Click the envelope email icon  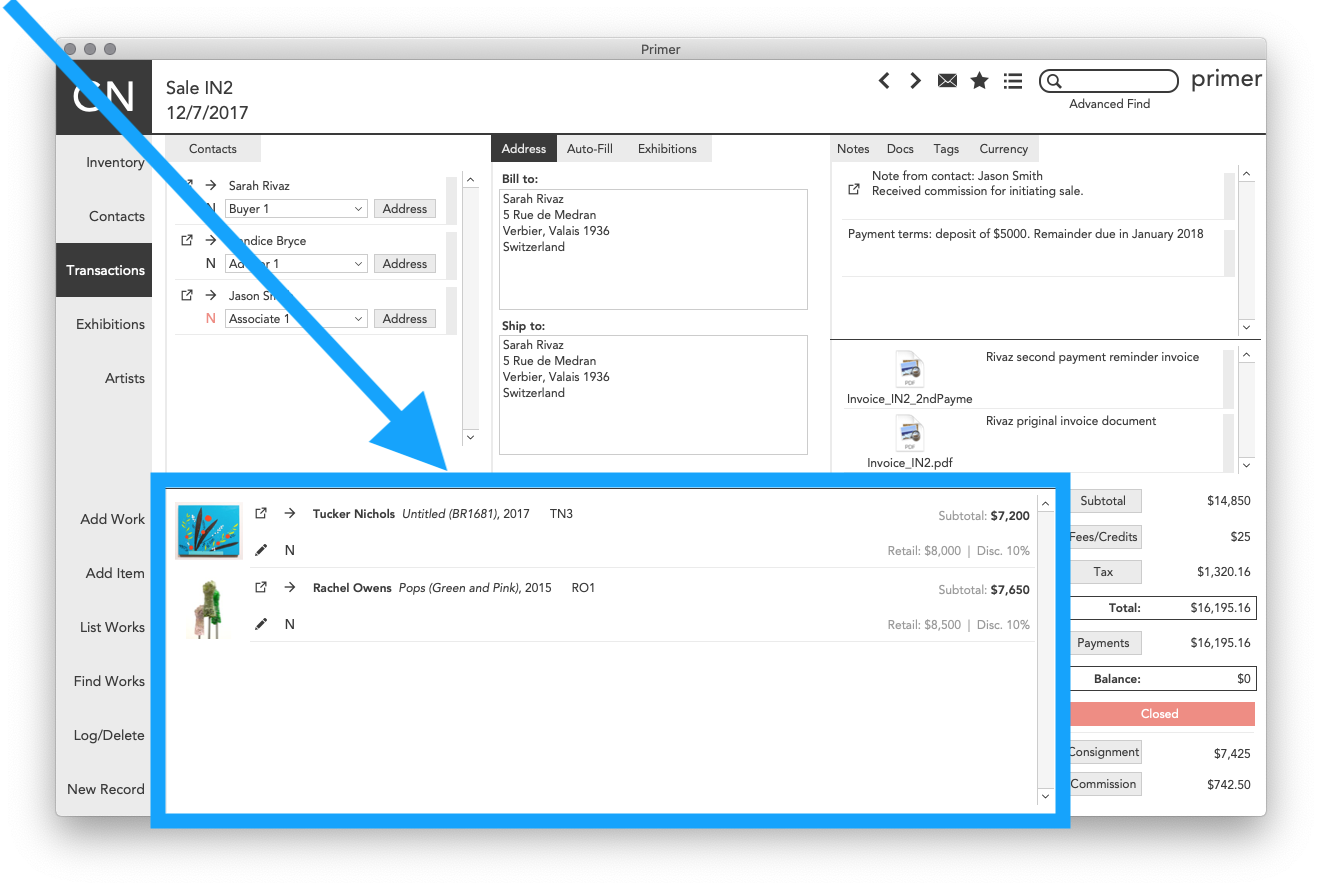(x=947, y=81)
